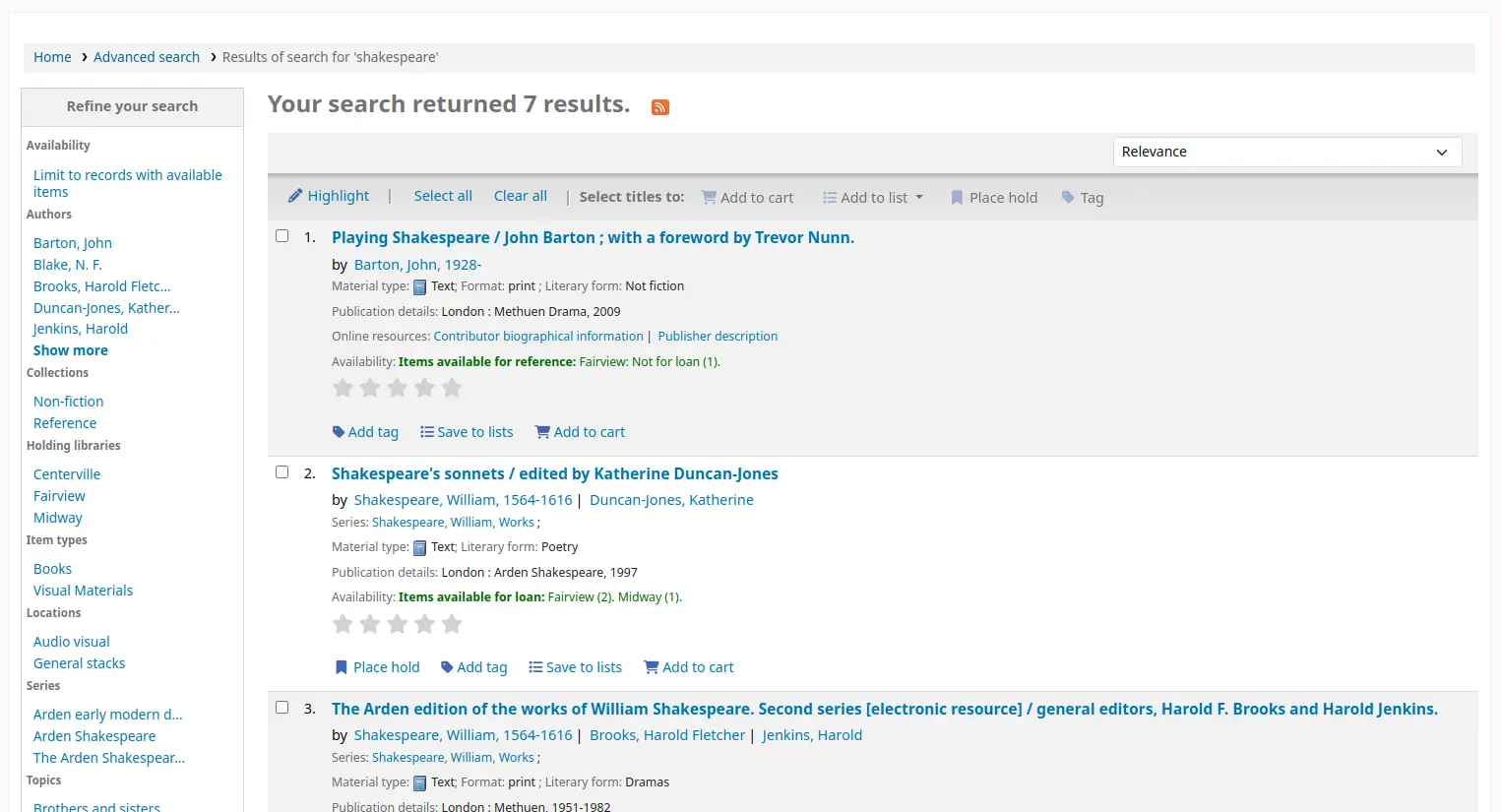Open Barton, John, 1928- author link
This screenshot has width=1501, height=812.
point(417,265)
